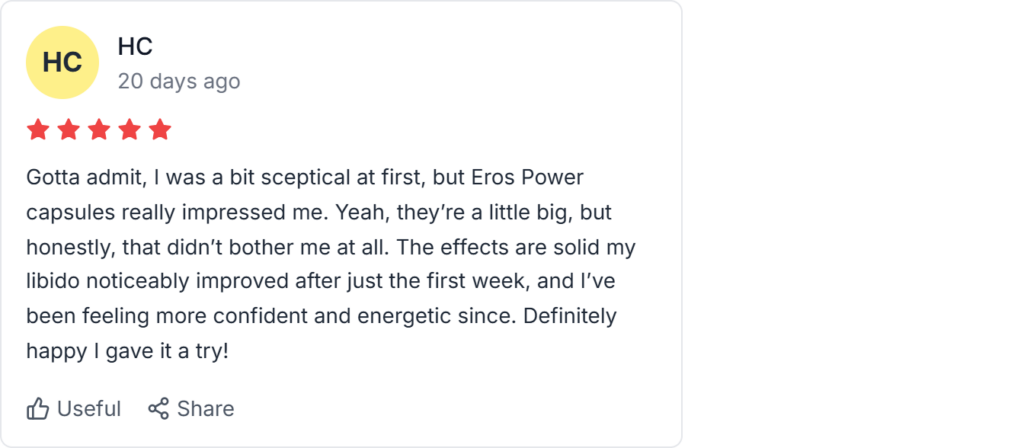This screenshot has height=448, width=1024.
Task: Click "happy I gave it a try!" line
Action: point(128,351)
